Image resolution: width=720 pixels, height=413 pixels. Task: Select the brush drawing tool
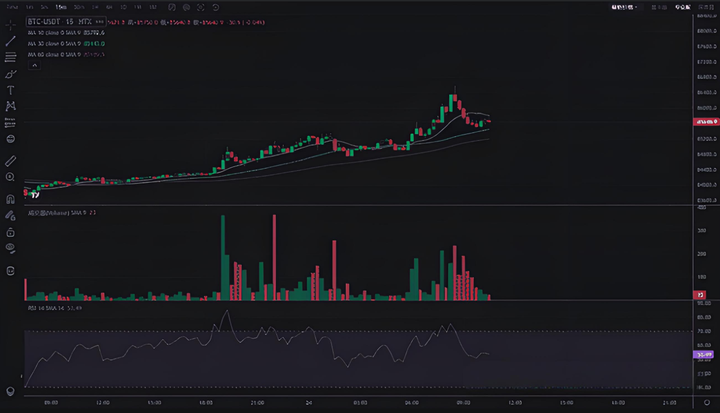click(x=10, y=74)
